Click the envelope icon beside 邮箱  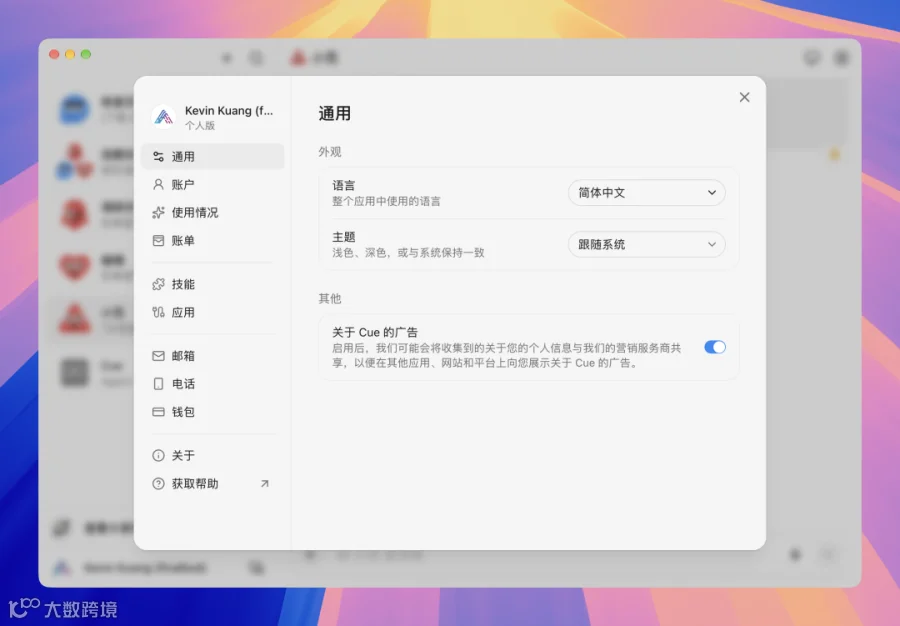coord(158,356)
